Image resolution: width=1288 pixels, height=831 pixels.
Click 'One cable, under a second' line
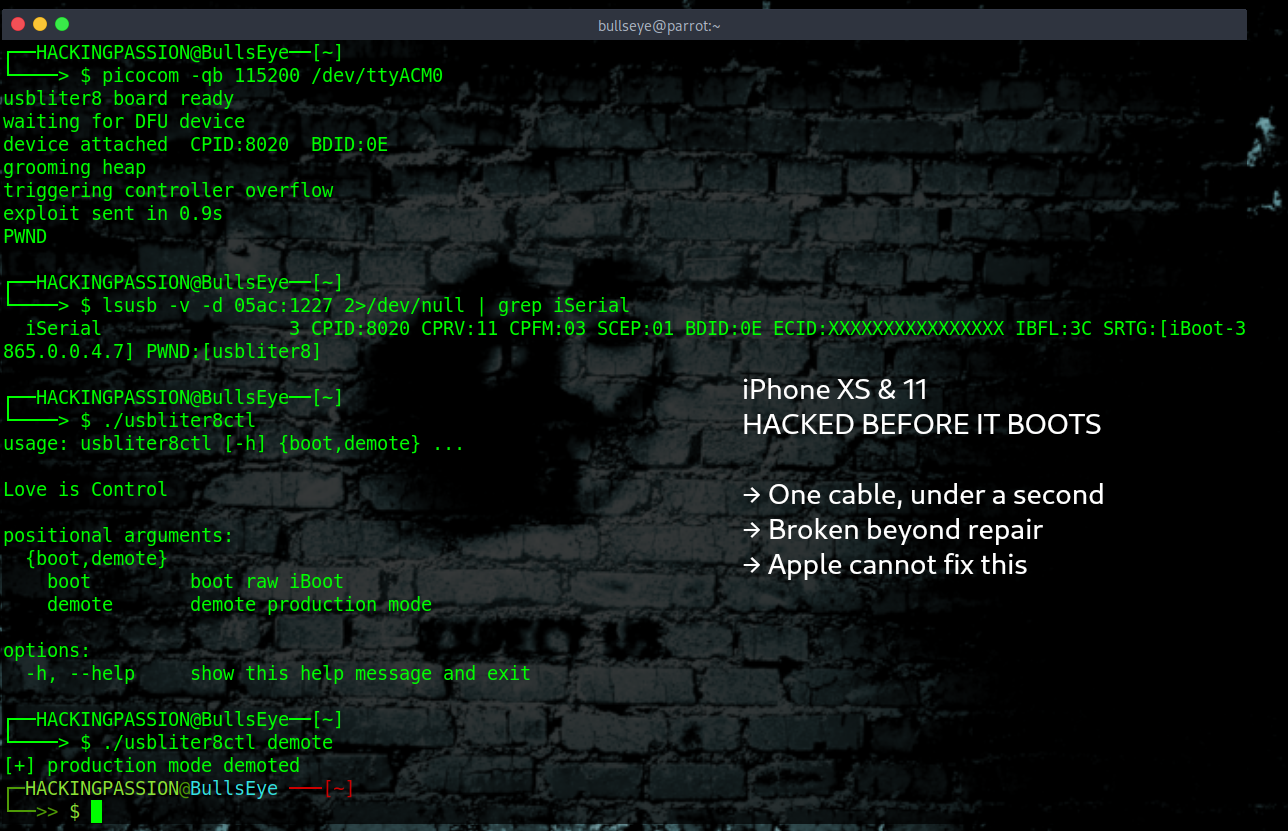coord(923,495)
